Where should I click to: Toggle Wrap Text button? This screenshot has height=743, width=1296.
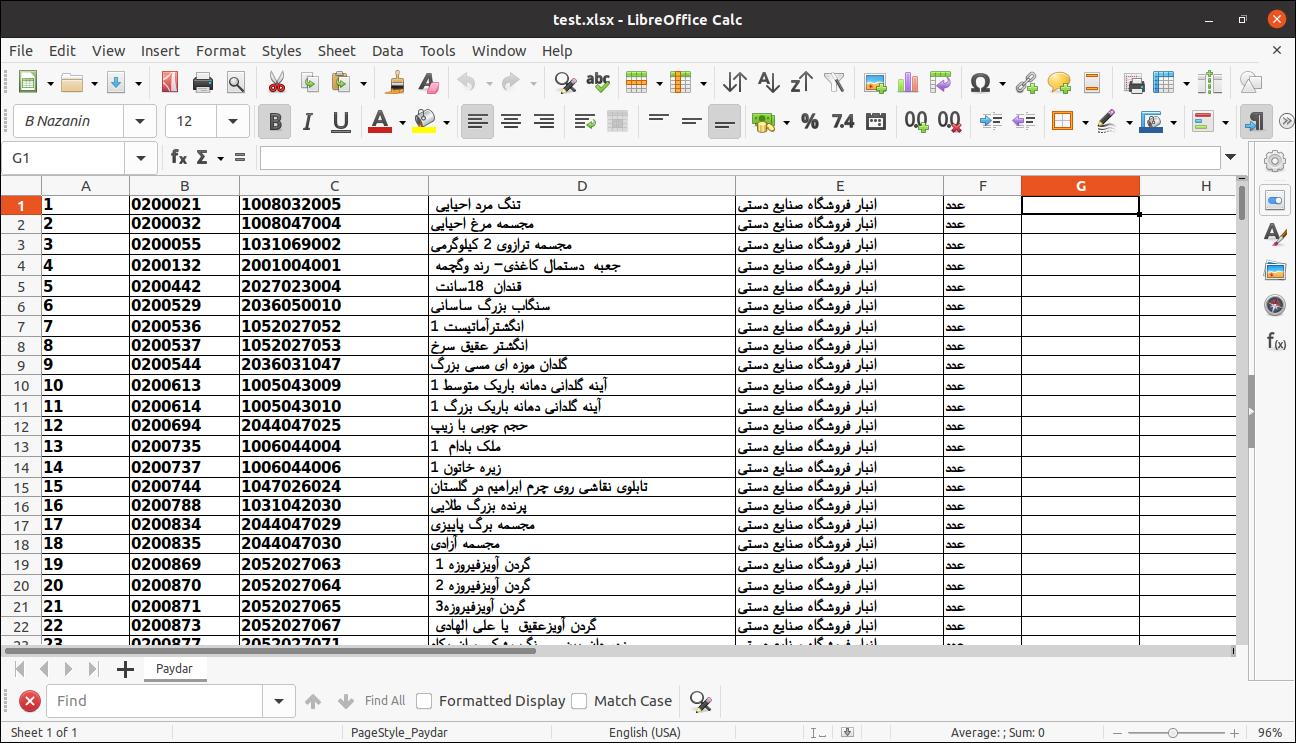coord(585,121)
